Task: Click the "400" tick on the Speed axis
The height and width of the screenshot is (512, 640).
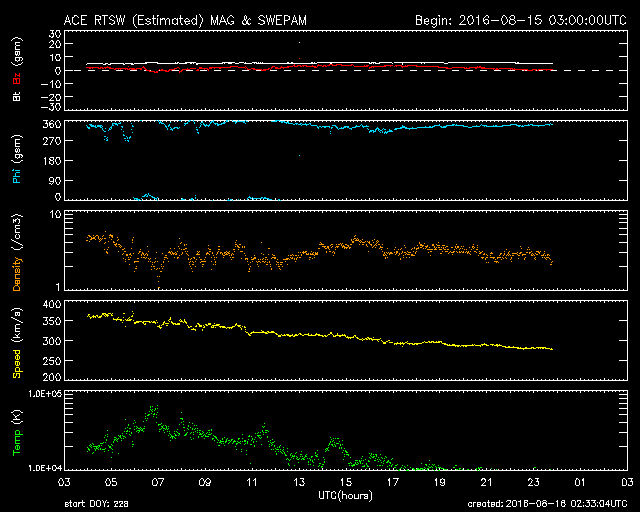Action: [x=52, y=305]
